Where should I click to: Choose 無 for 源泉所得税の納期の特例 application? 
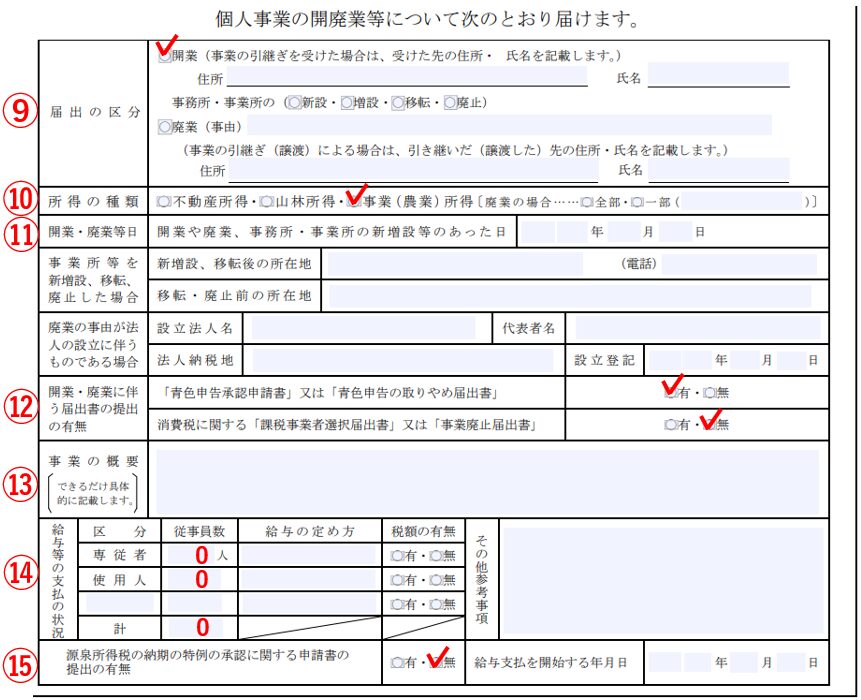[x=436, y=663]
